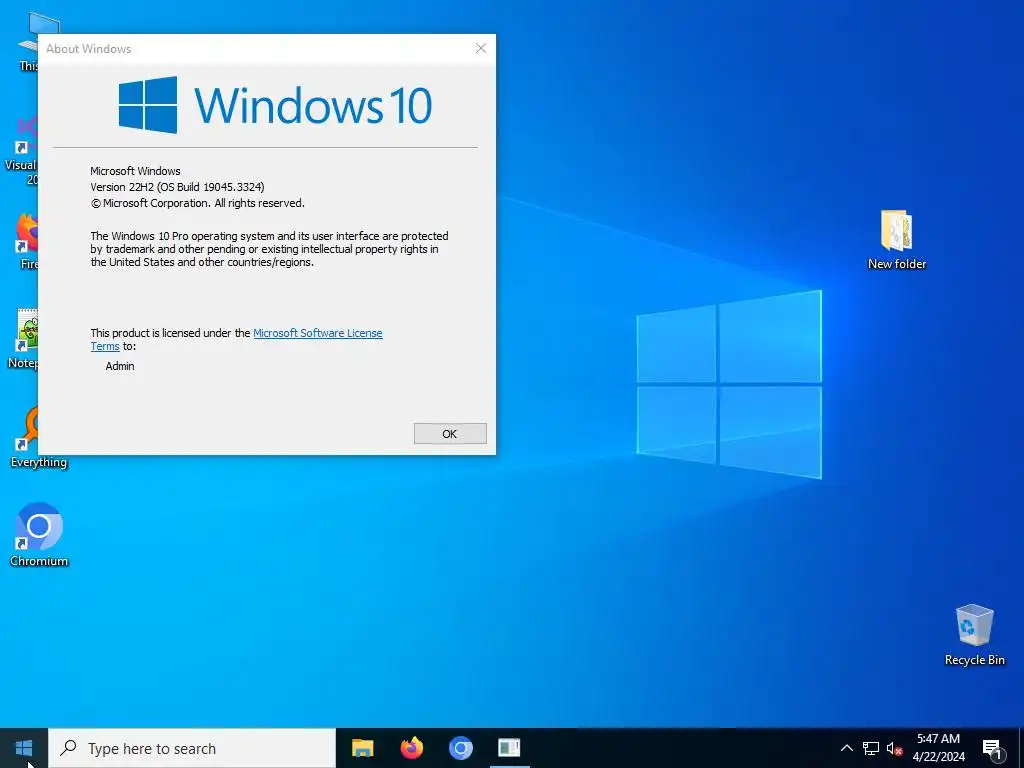Launch Firefox from the taskbar
Image resolution: width=1024 pixels, height=768 pixels.
point(411,748)
